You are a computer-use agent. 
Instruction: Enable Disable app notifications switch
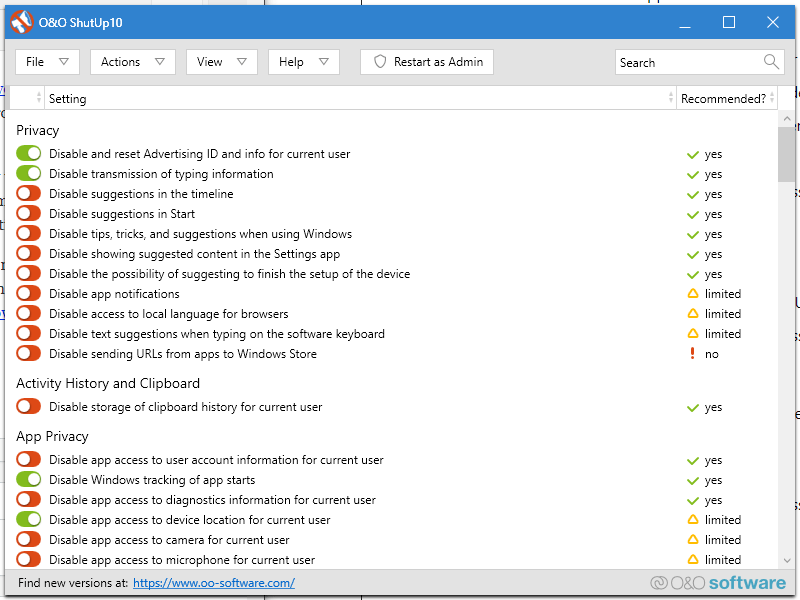[29, 293]
